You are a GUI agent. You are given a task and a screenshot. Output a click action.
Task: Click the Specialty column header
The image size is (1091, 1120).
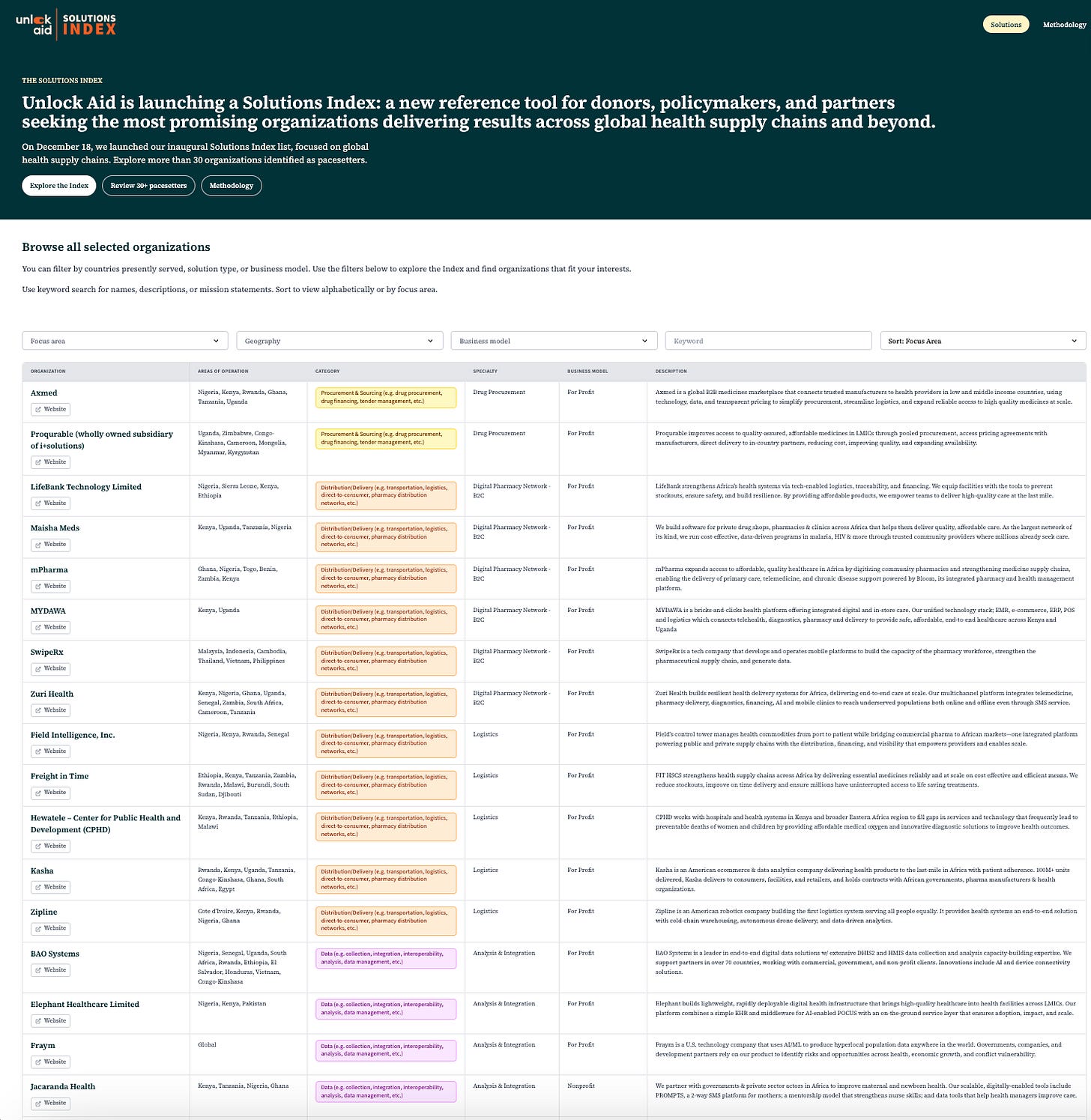[x=485, y=372]
